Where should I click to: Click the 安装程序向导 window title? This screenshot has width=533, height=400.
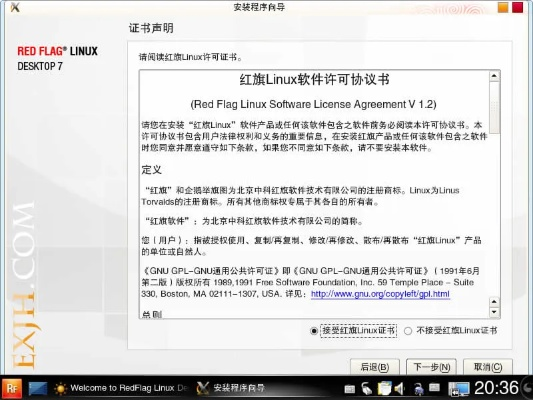click(259, 7)
